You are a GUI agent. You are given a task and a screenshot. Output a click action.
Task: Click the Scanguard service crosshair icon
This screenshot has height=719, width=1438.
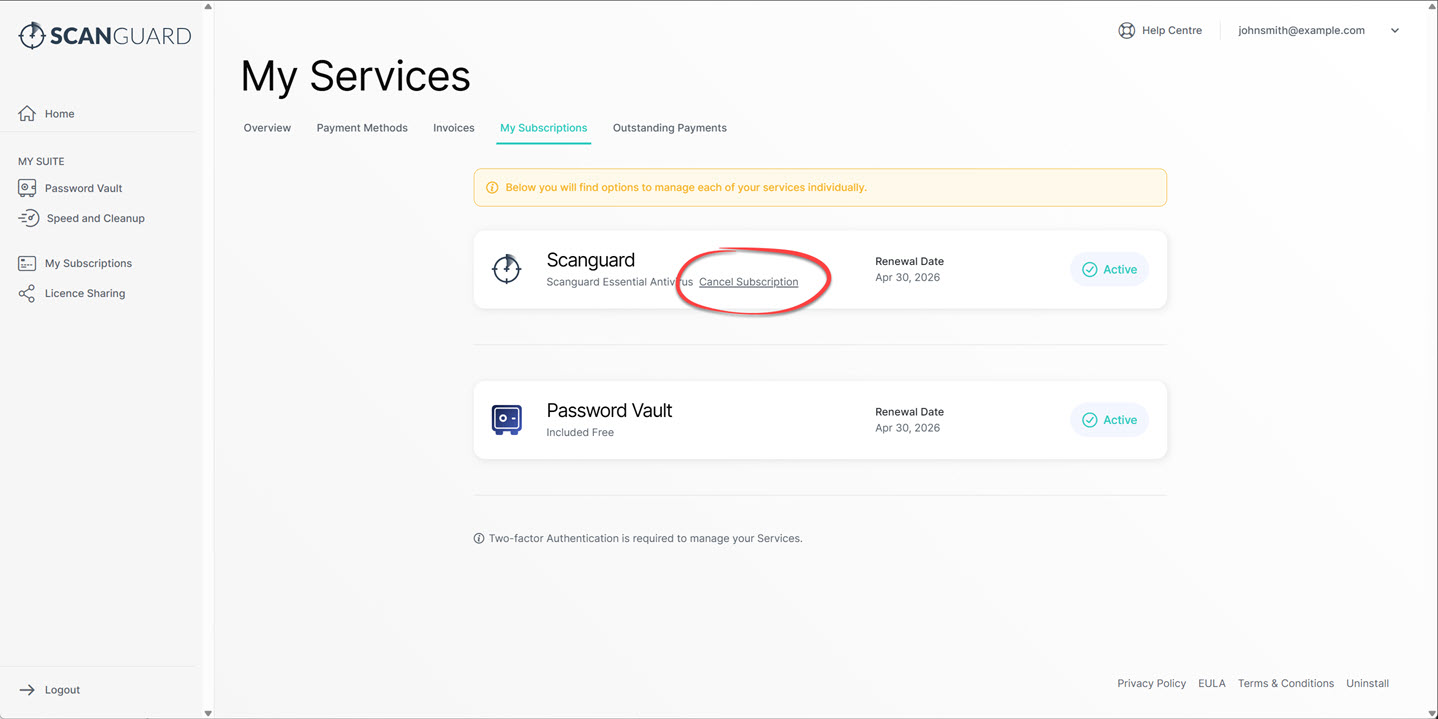coord(507,269)
